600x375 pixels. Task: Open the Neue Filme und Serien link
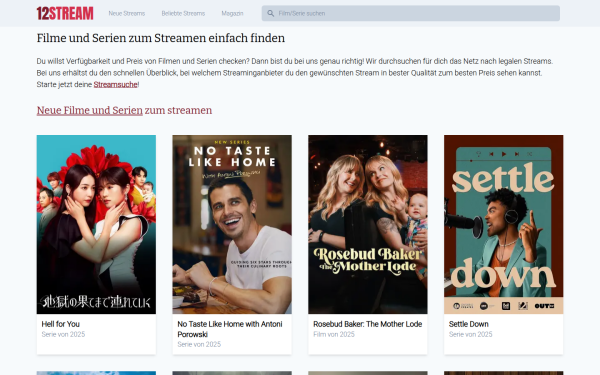(90, 110)
